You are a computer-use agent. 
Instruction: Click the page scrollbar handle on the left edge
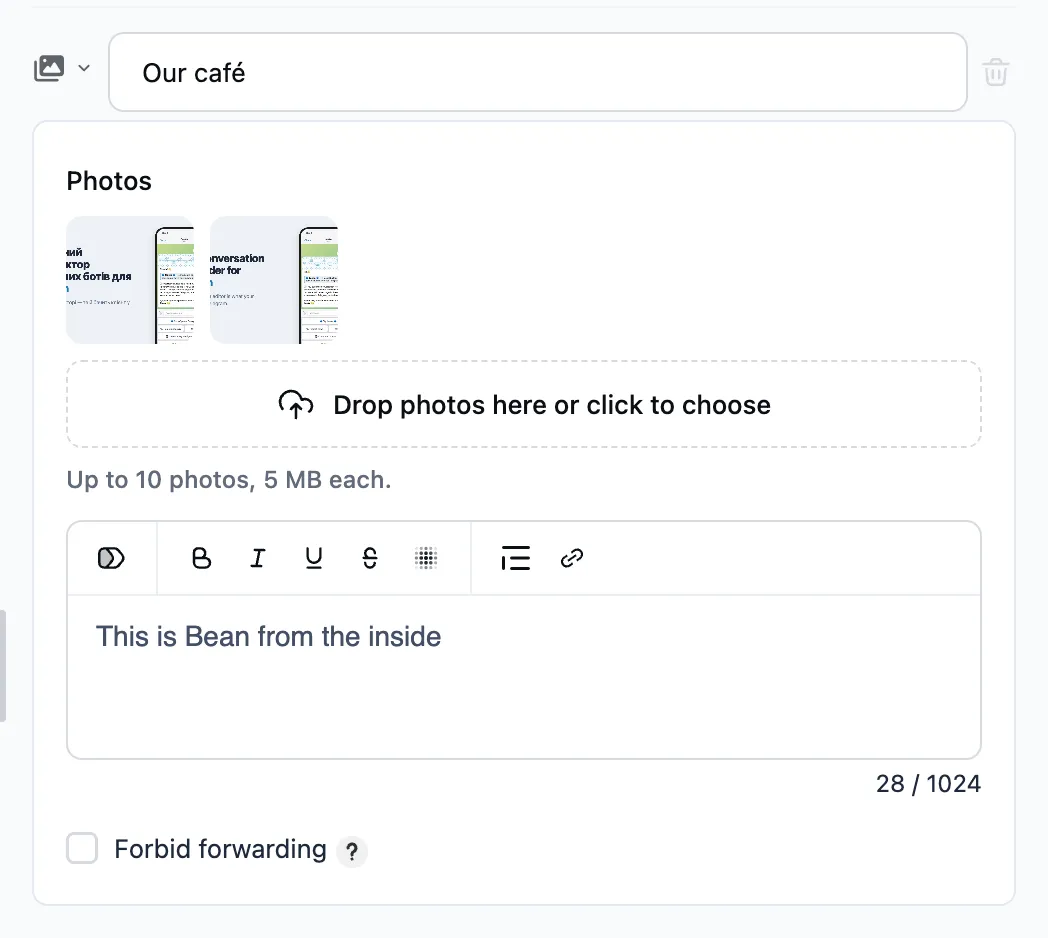click(x=3, y=666)
